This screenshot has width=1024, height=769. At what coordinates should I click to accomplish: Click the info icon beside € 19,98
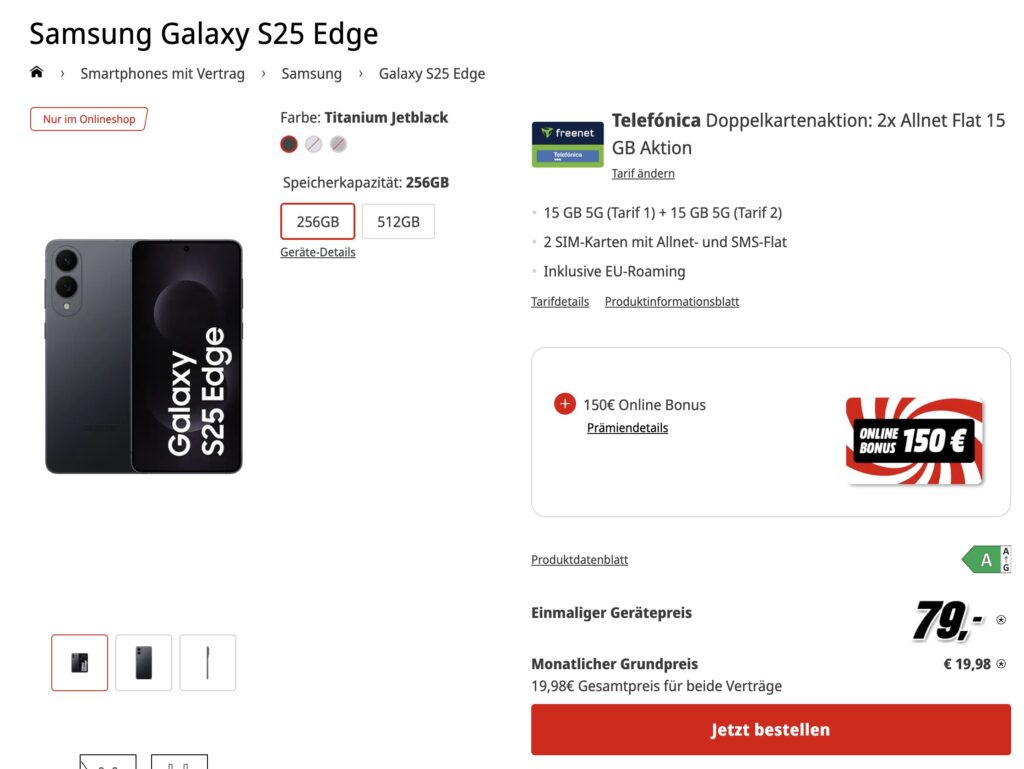point(1001,663)
